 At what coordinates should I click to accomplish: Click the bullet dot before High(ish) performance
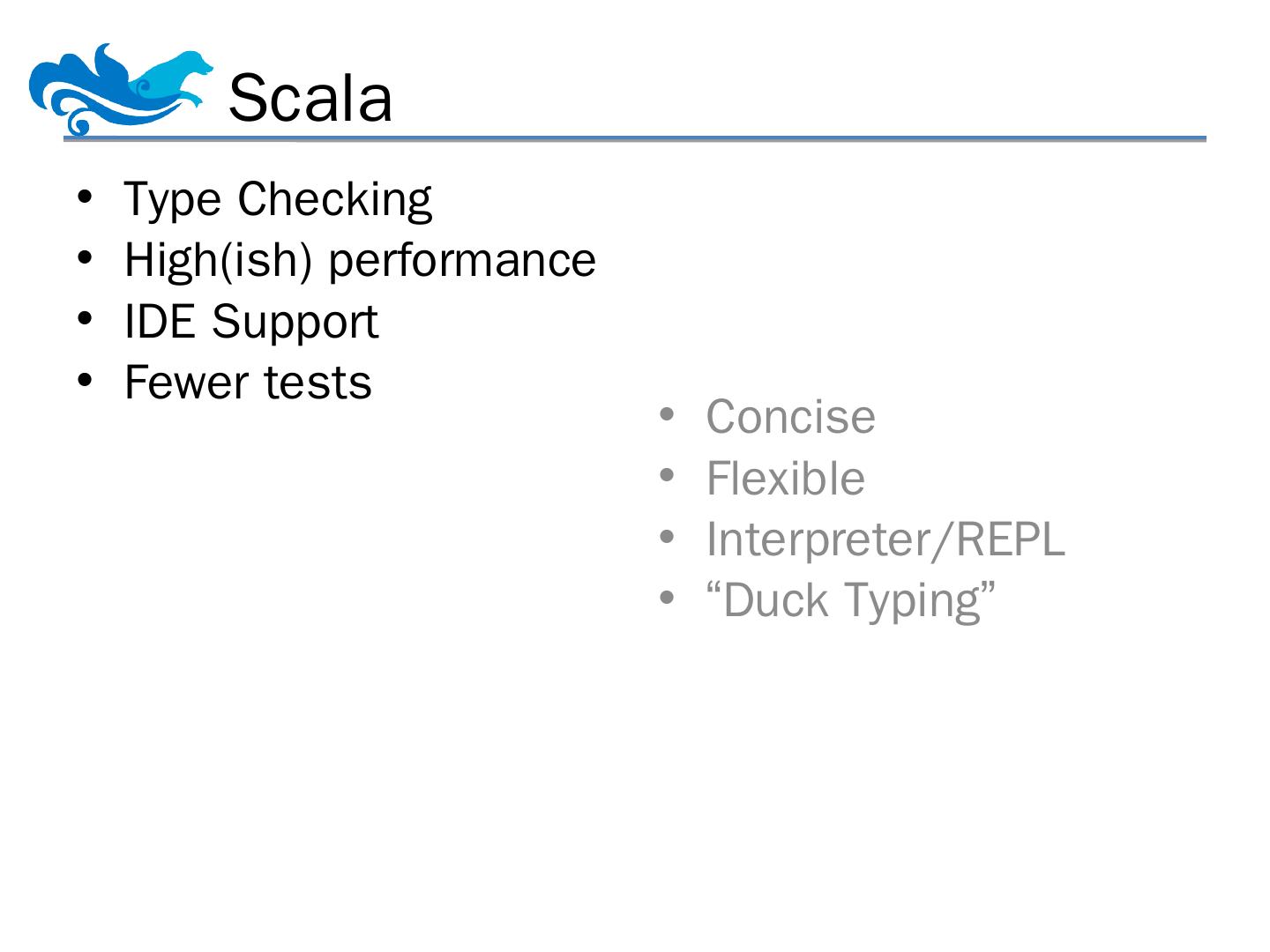click(85, 258)
